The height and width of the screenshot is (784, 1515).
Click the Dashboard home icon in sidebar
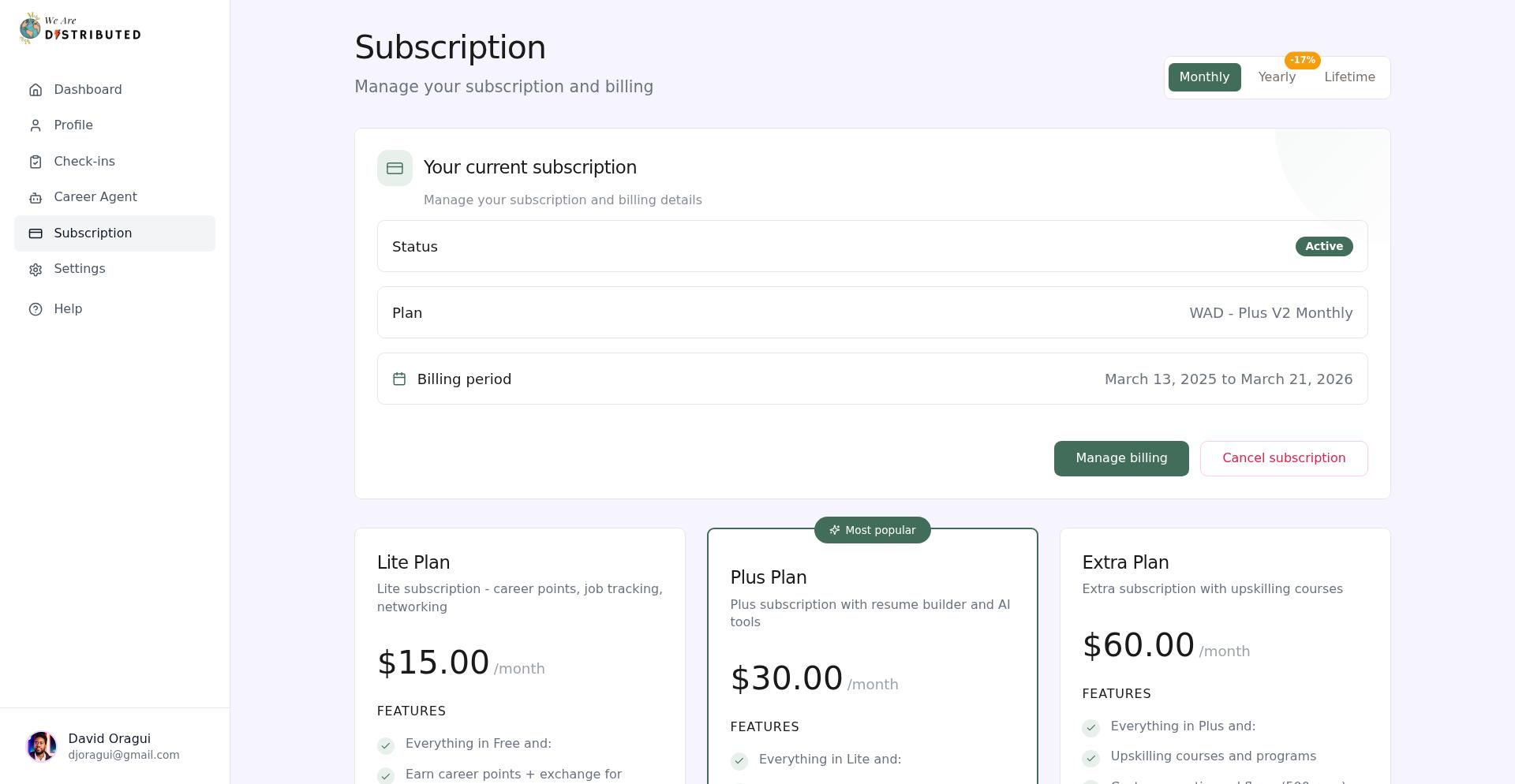pyautogui.click(x=36, y=89)
